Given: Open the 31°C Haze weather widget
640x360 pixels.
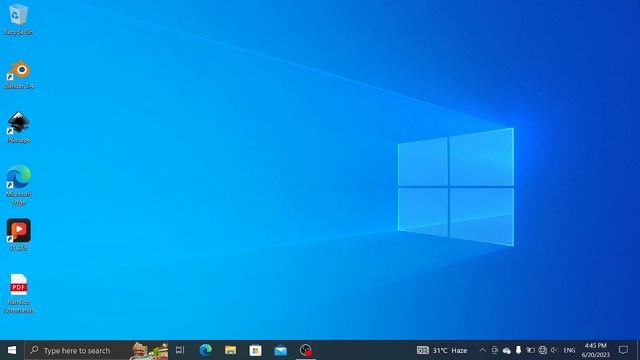Looking at the screenshot, I should pos(442,350).
